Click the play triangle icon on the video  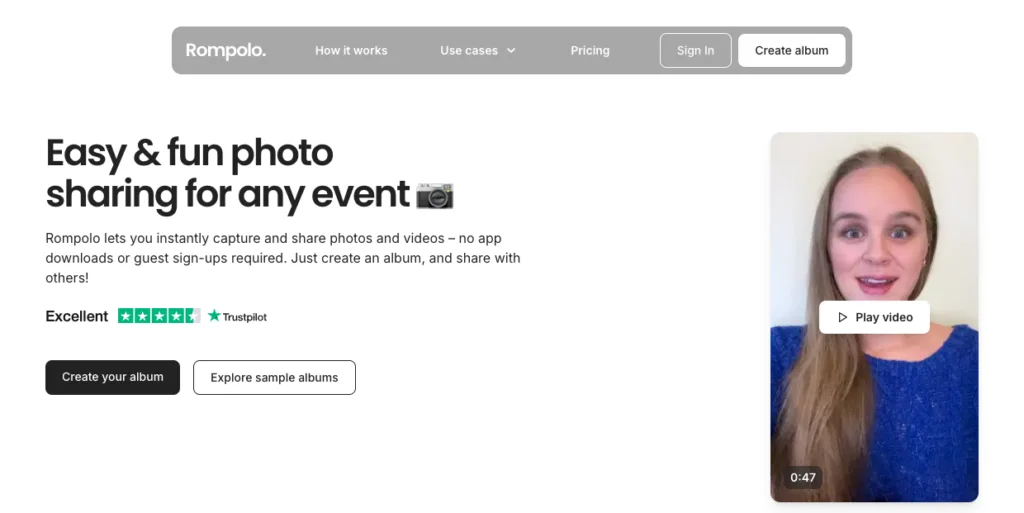[x=842, y=317]
